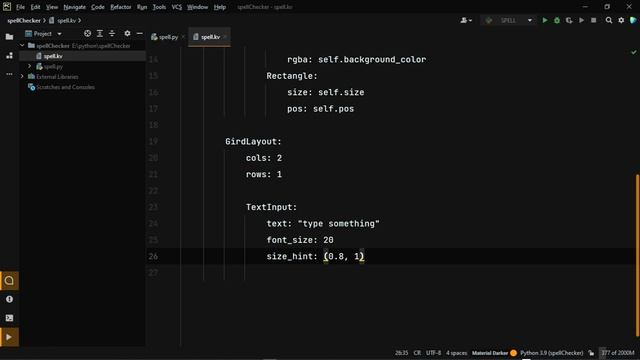Viewport: 640px width, 360px height.
Task: Change 4 spaces indent setting
Action: tap(456, 353)
